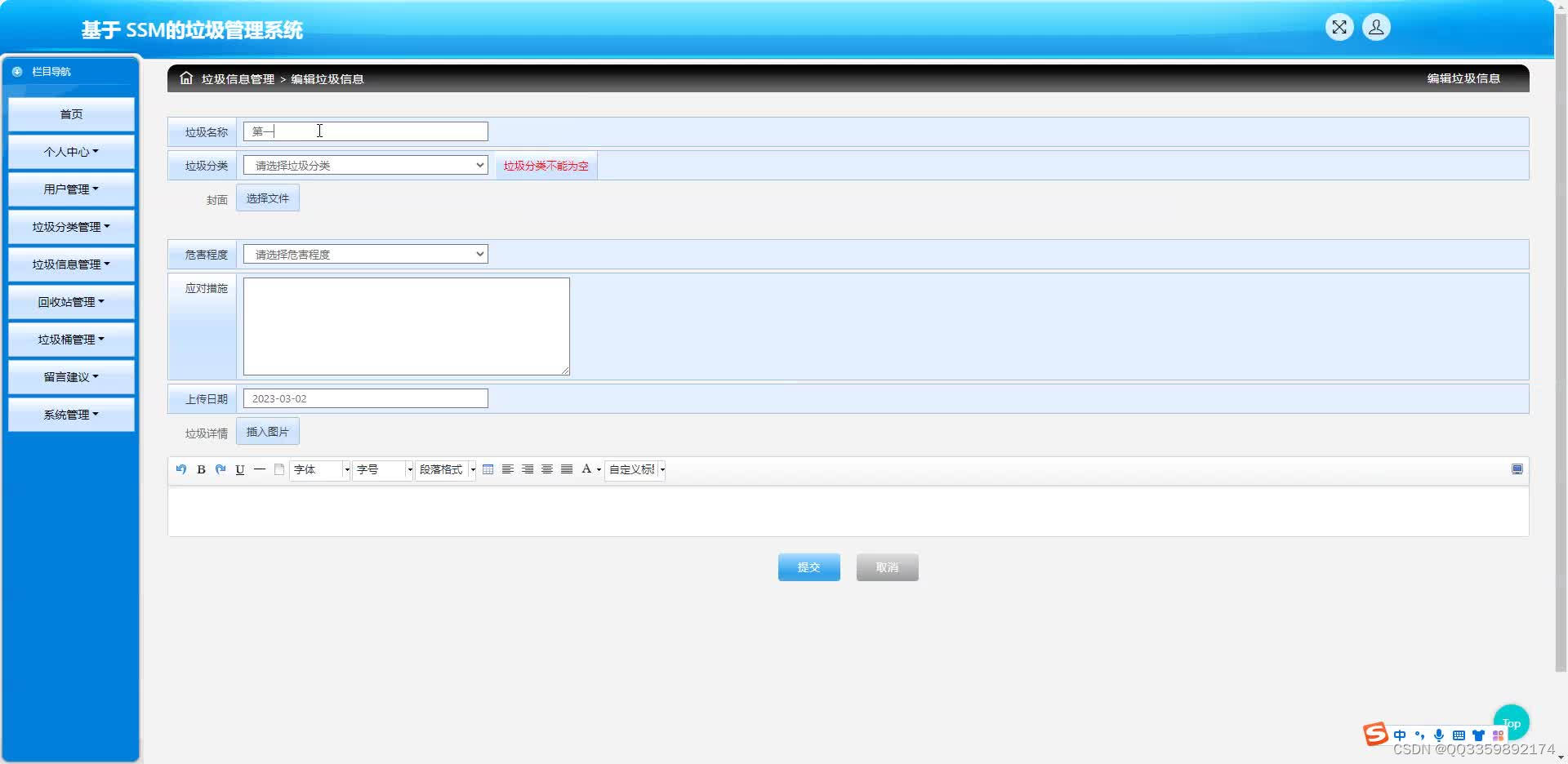
Task: Expand the 回收站管理 sidebar menu
Action: [x=71, y=302]
